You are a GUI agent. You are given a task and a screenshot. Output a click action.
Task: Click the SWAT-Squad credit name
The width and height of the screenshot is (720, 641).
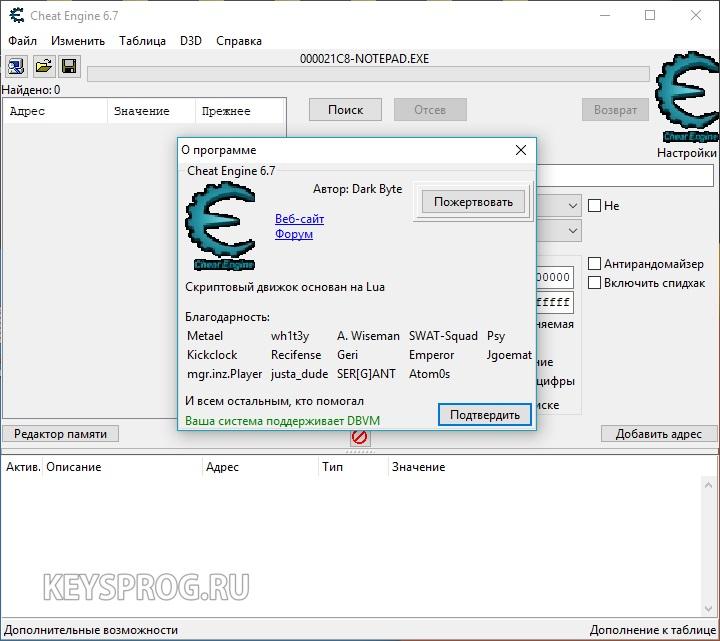click(x=443, y=336)
